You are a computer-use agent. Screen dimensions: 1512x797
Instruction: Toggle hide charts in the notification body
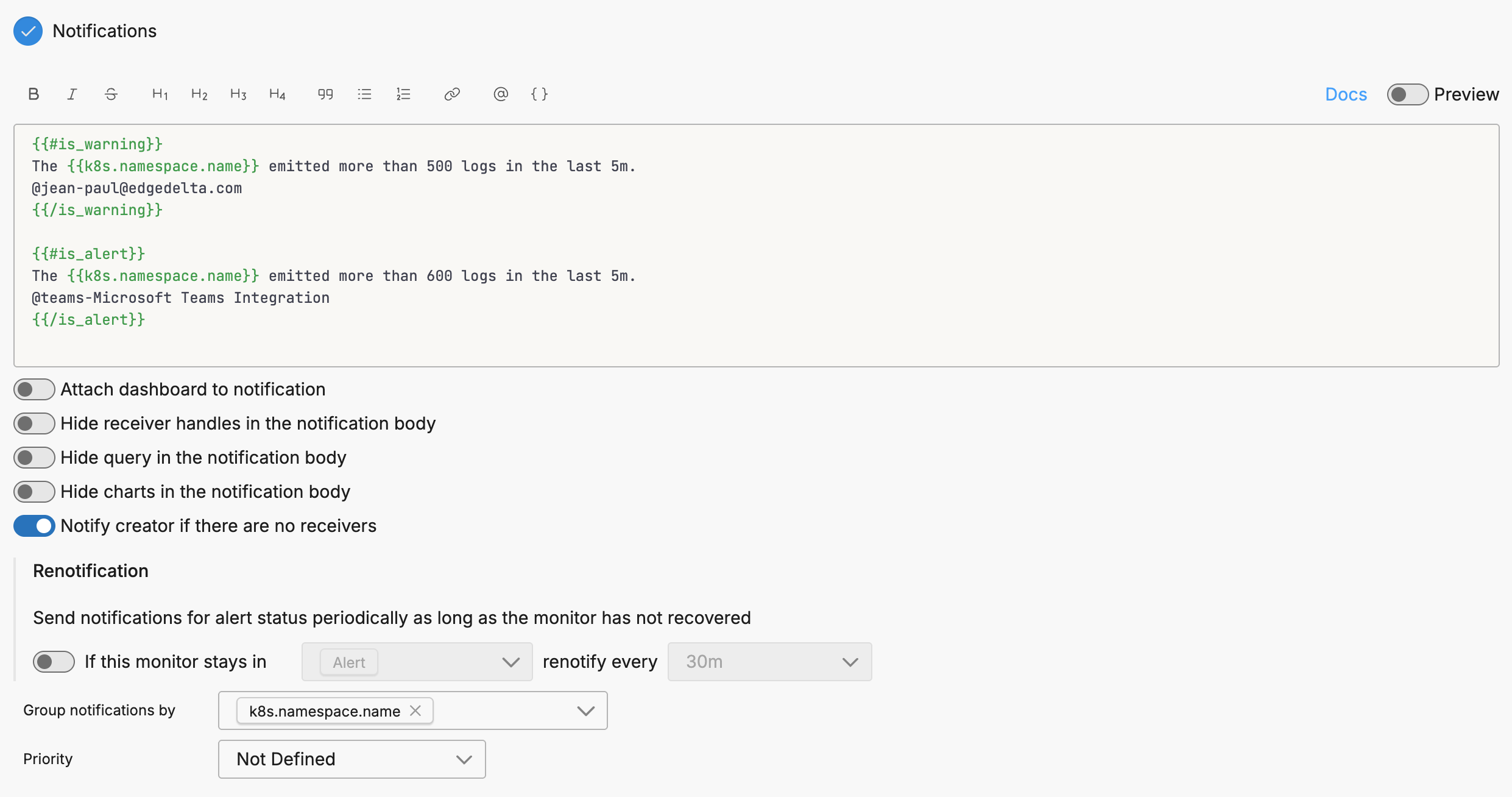[34, 491]
